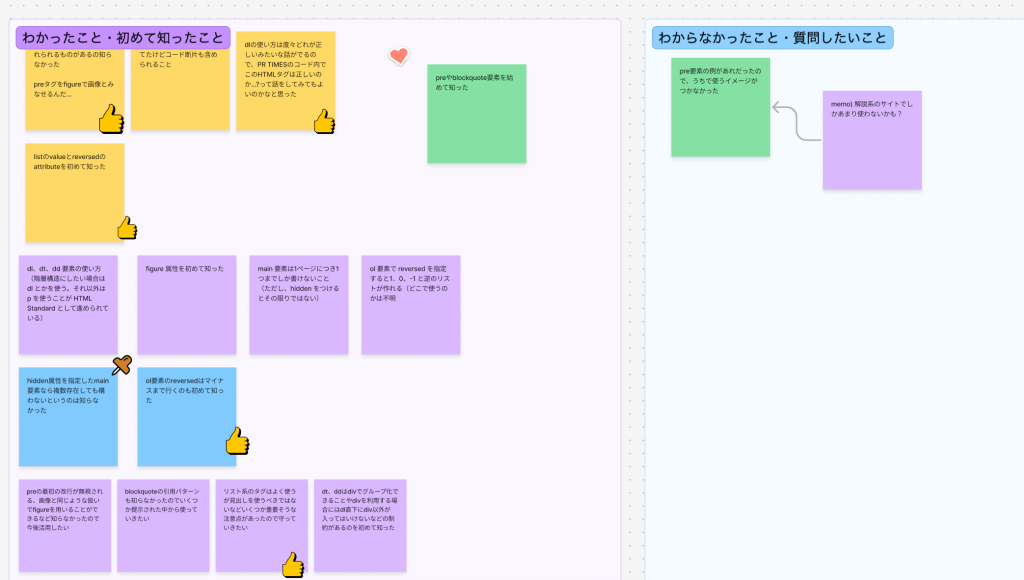
Task: Click the 'preの最初の改行が無視される' purple note
Action: (x=65, y=525)
